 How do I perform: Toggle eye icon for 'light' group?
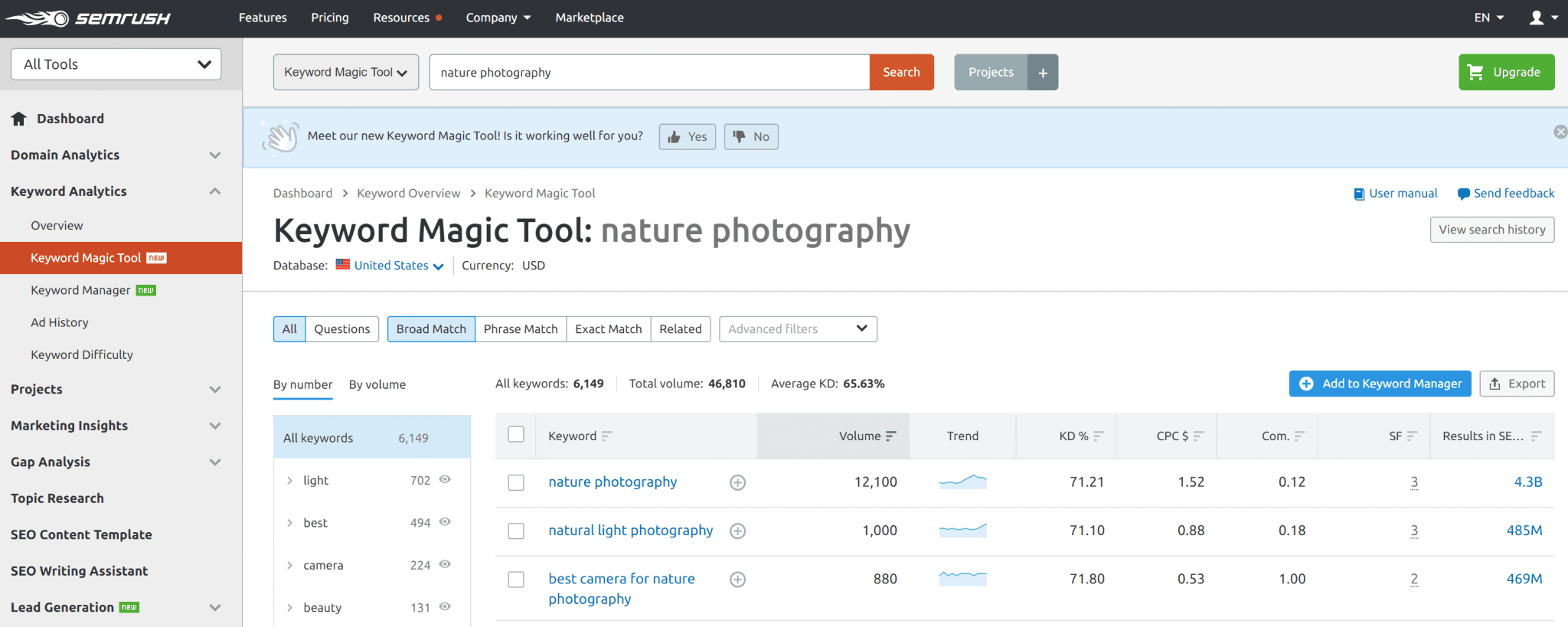tap(445, 479)
